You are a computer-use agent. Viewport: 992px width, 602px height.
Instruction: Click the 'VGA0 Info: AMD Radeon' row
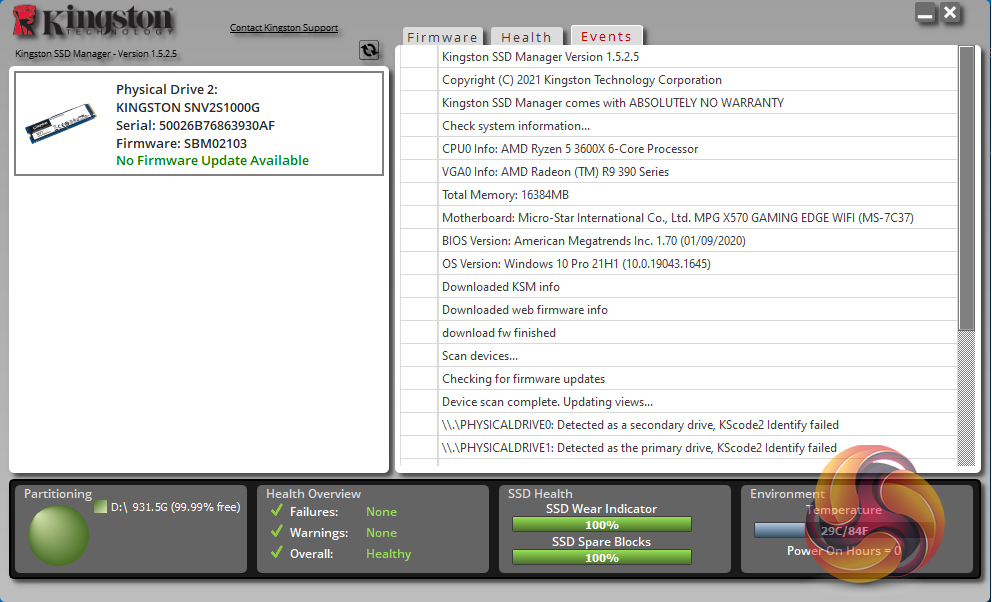679,171
